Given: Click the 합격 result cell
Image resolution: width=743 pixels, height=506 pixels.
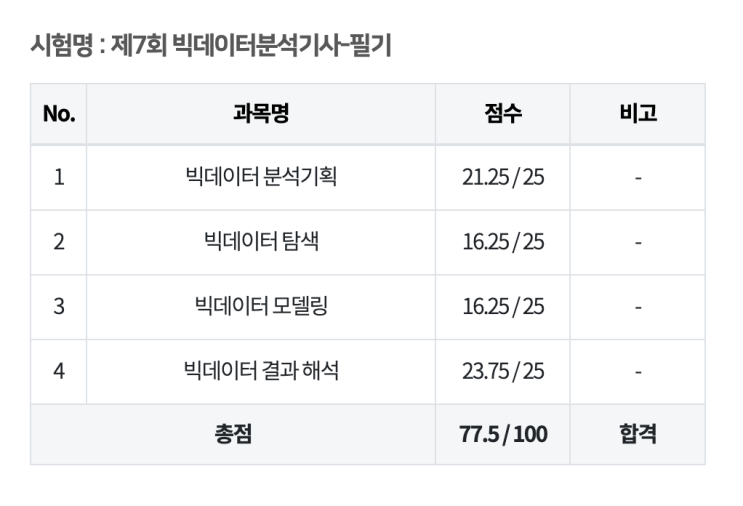Looking at the screenshot, I should point(637,435).
